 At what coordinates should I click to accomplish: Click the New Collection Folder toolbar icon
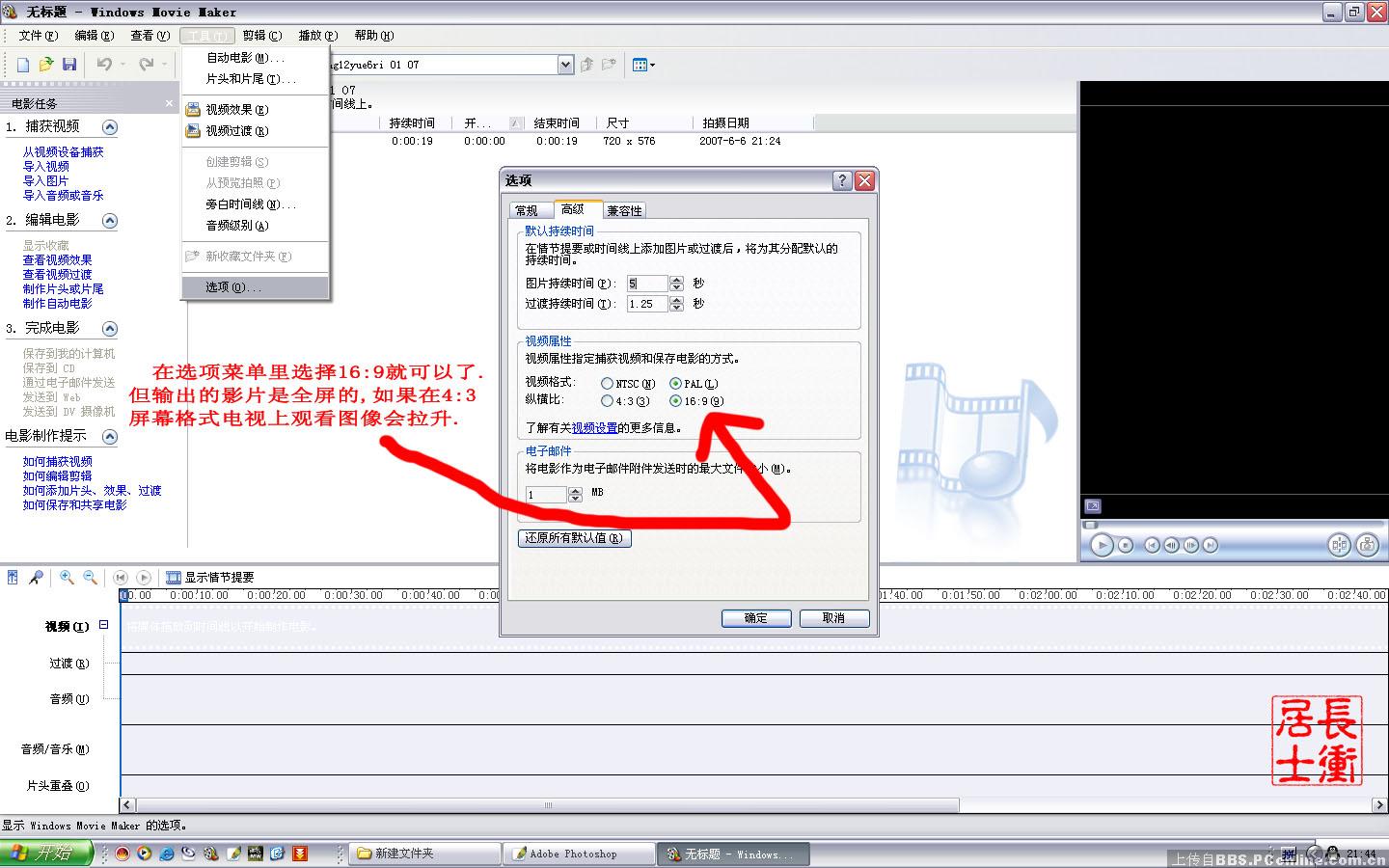pos(609,65)
